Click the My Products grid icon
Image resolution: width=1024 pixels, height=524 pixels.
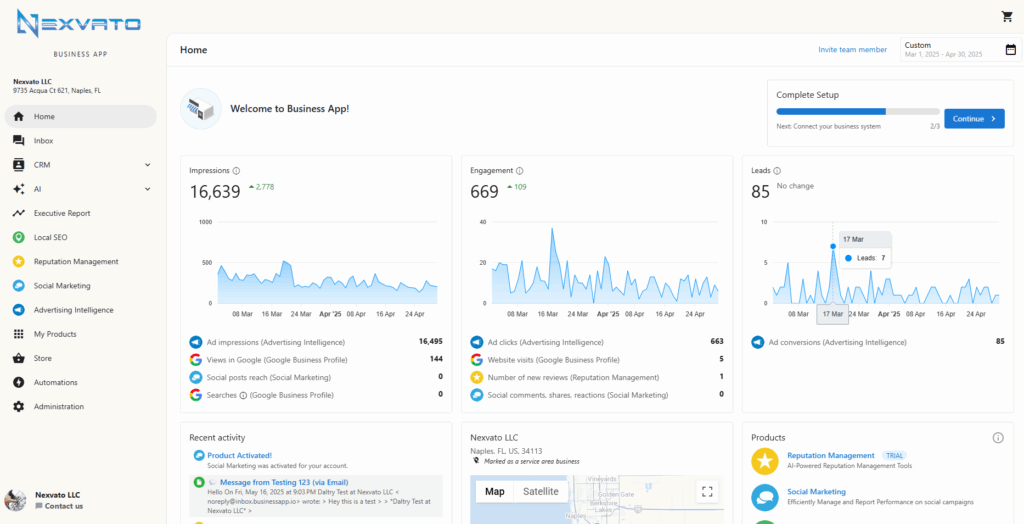(x=19, y=334)
